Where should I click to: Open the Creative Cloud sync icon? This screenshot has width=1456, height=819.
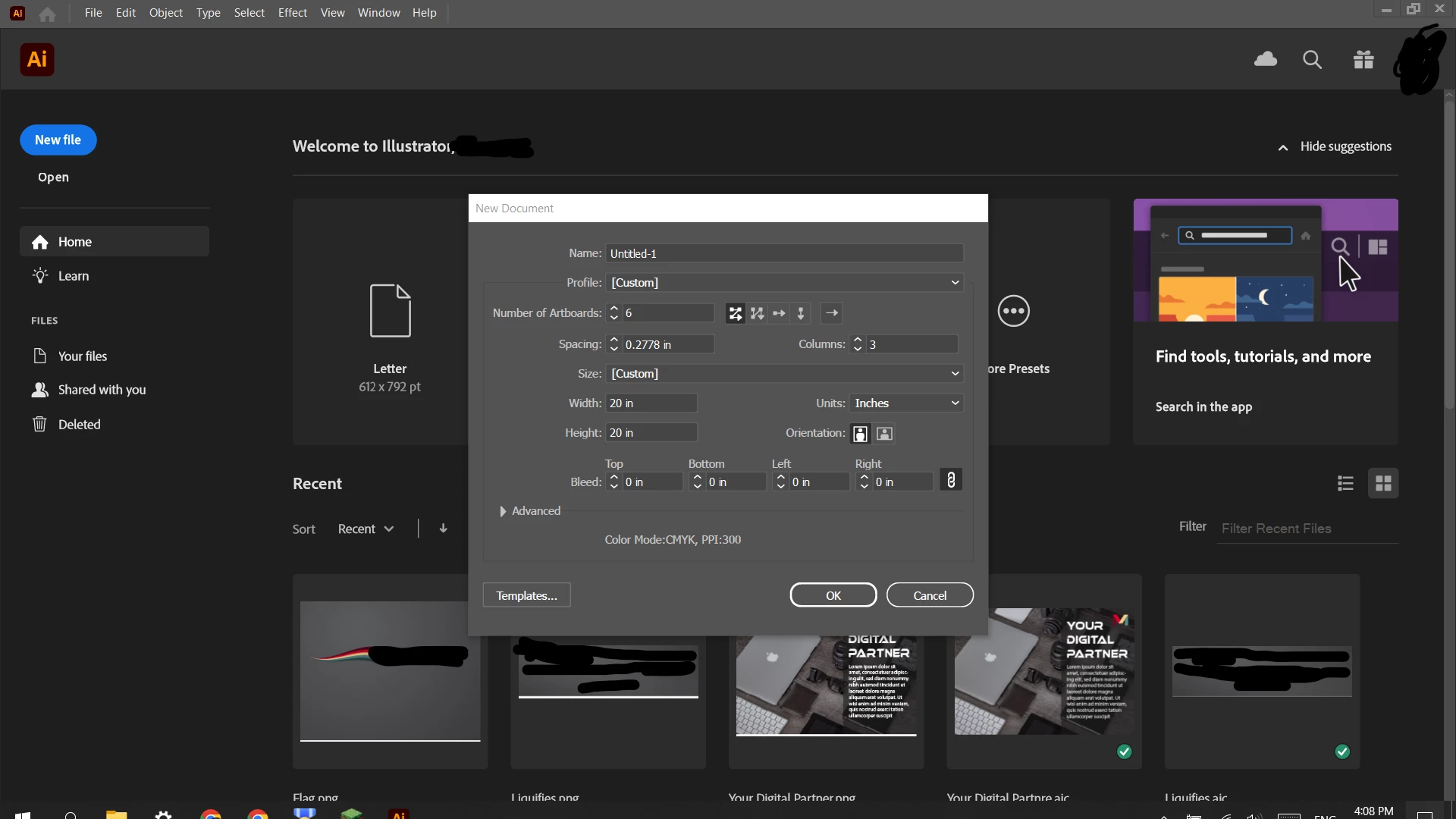[1265, 59]
